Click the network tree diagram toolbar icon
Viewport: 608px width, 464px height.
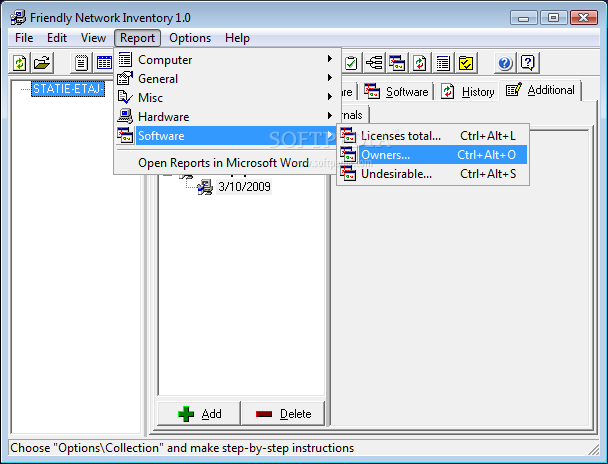point(375,63)
